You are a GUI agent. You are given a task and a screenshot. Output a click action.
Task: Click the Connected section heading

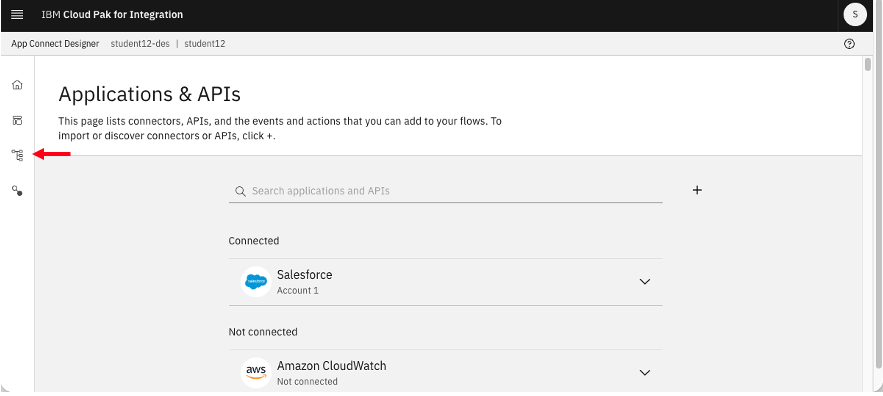pos(253,241)
